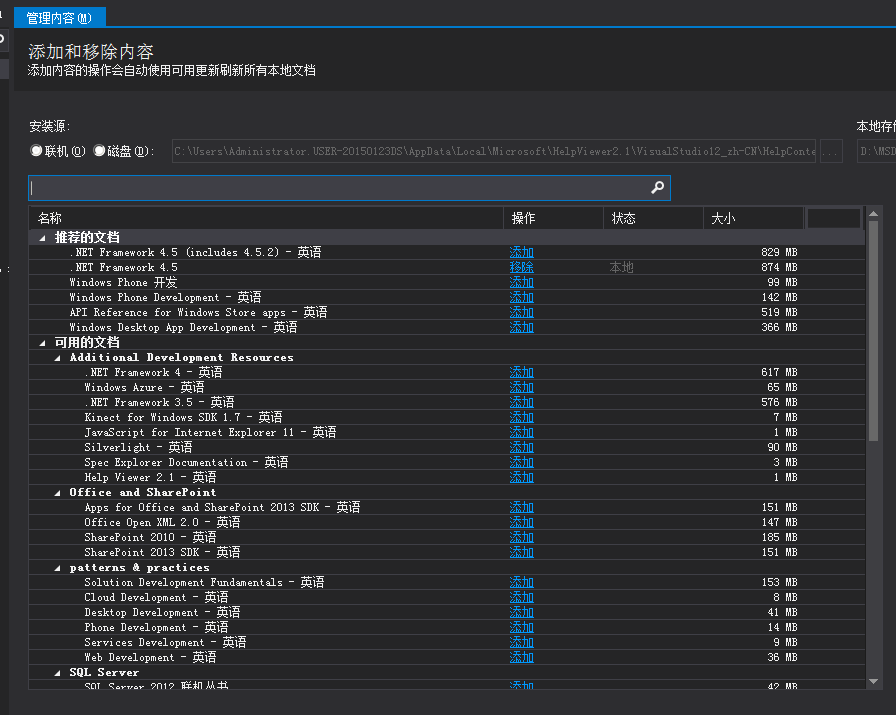This screenshot has width=896, height=715.
Task: Collapse the SQL Server section
Action: tap(57, 673)
